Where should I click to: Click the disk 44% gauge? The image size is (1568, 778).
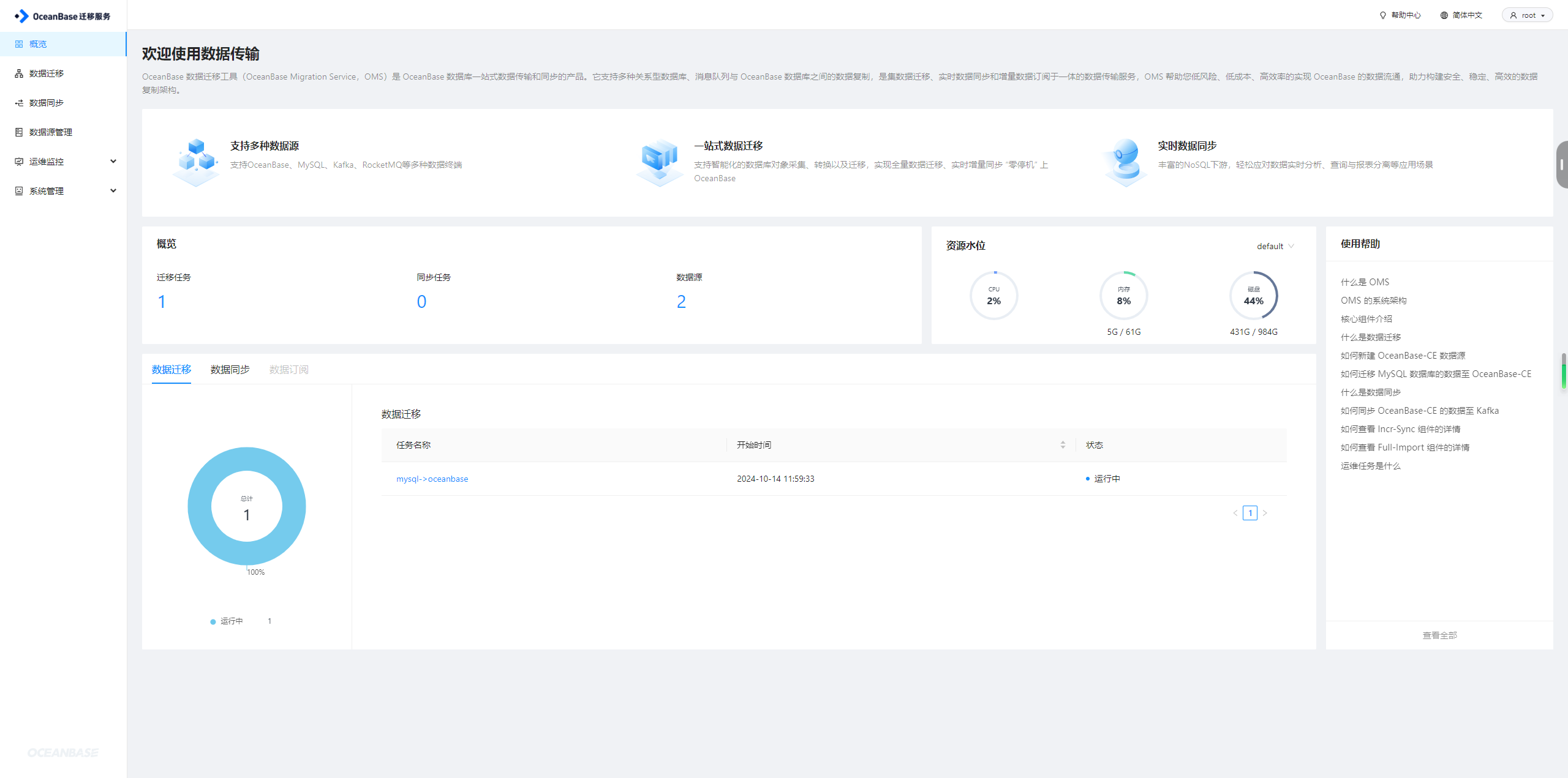[1254, 296]
